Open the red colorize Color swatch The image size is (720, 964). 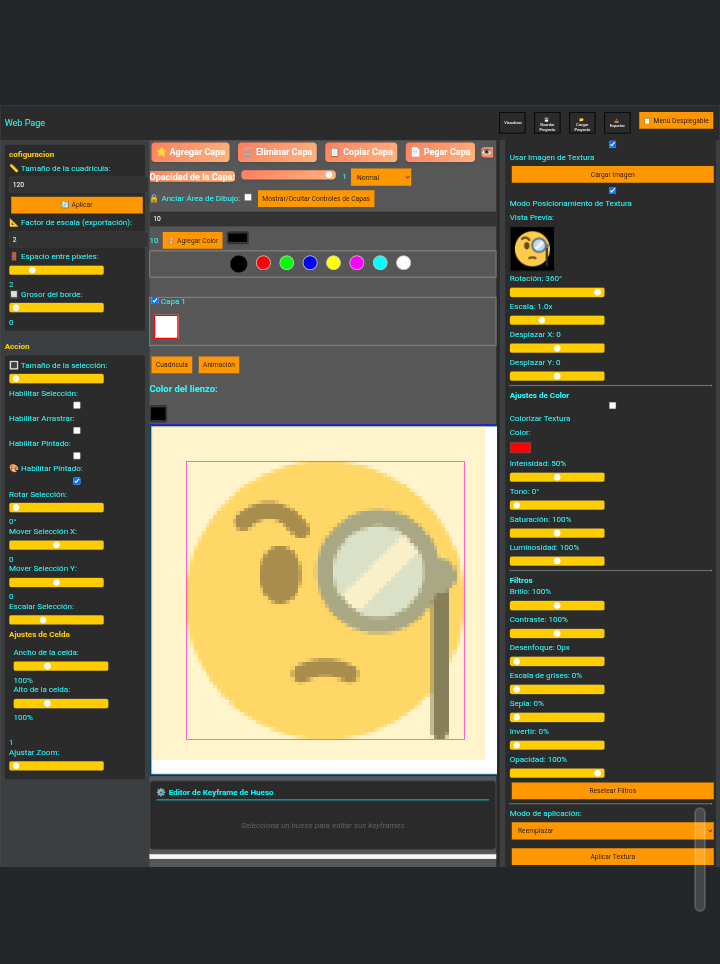coord(520,448)
